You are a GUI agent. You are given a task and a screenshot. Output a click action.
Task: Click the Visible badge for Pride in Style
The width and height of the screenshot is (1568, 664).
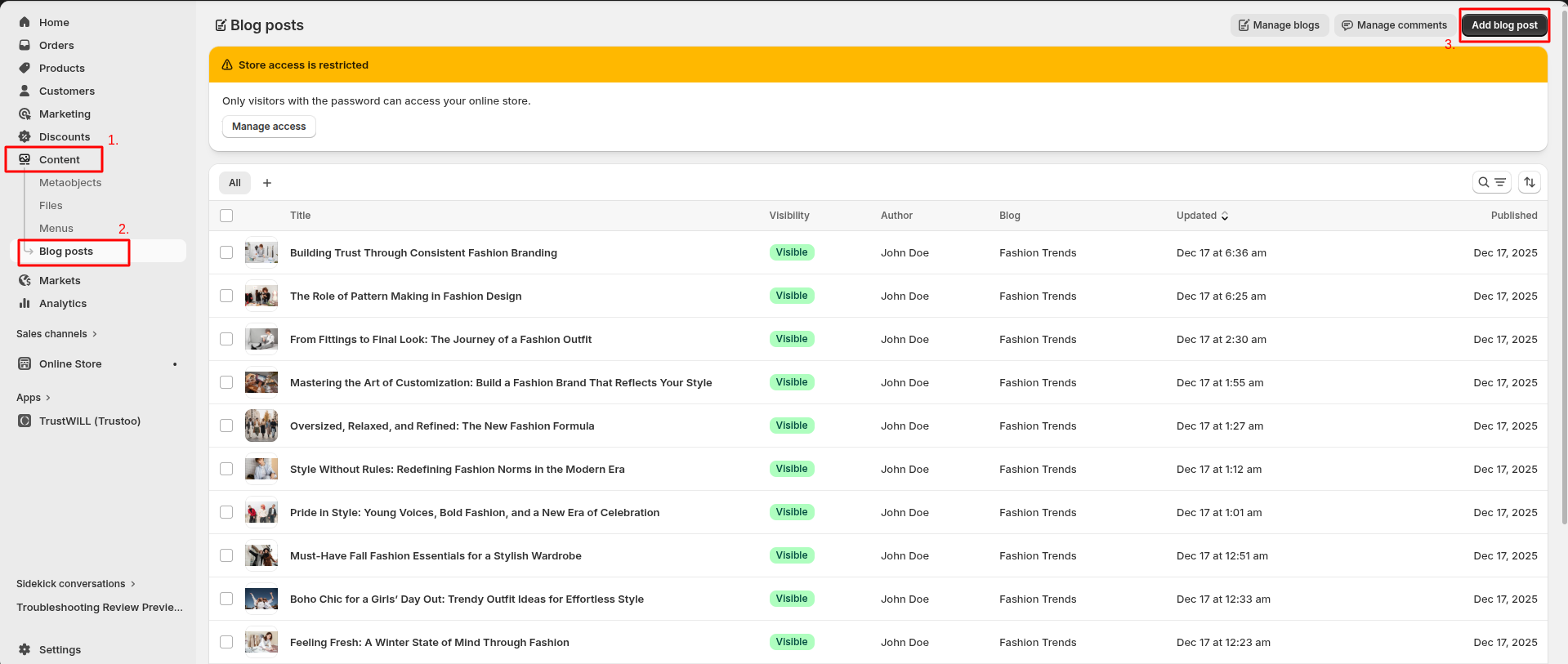coord(792,512)
